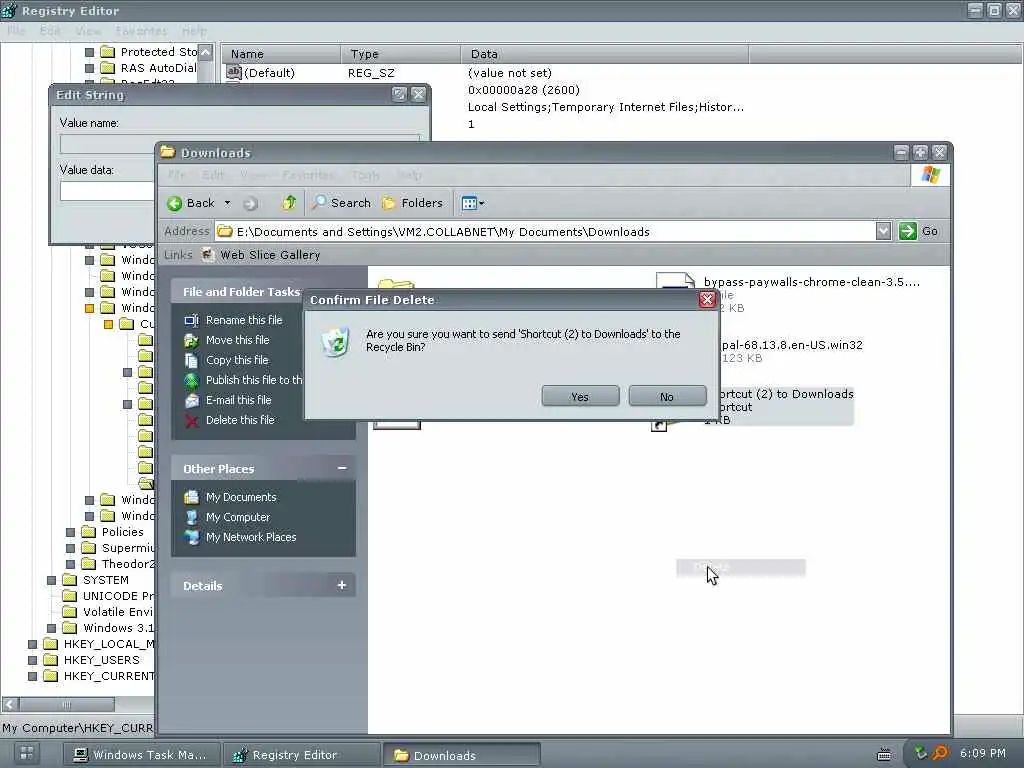The width and height of the screenshot is (1024, 768).
Task: Click the E-mail envelope icon
Action: point(191,400)
